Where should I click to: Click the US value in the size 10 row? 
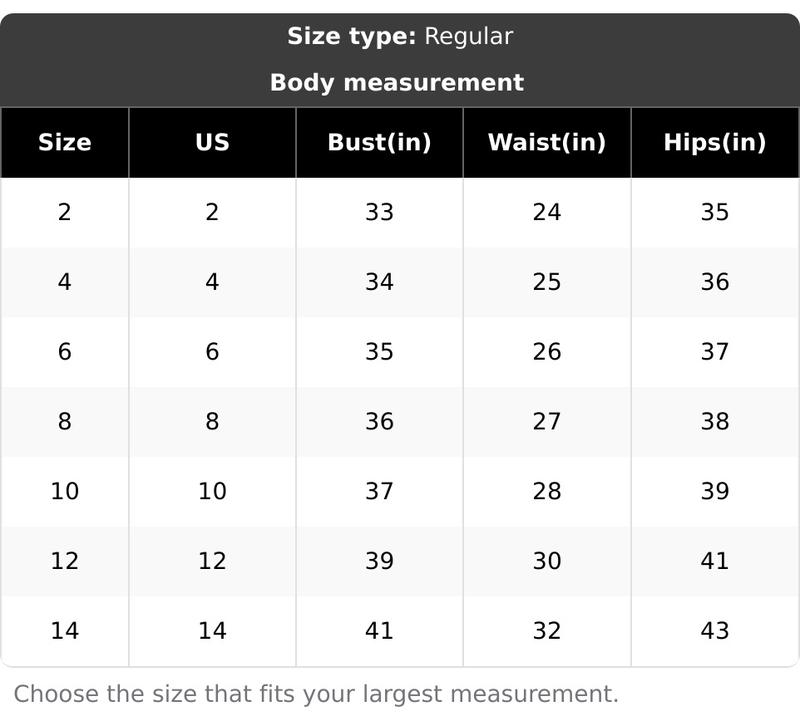click(x=212, y=492)
